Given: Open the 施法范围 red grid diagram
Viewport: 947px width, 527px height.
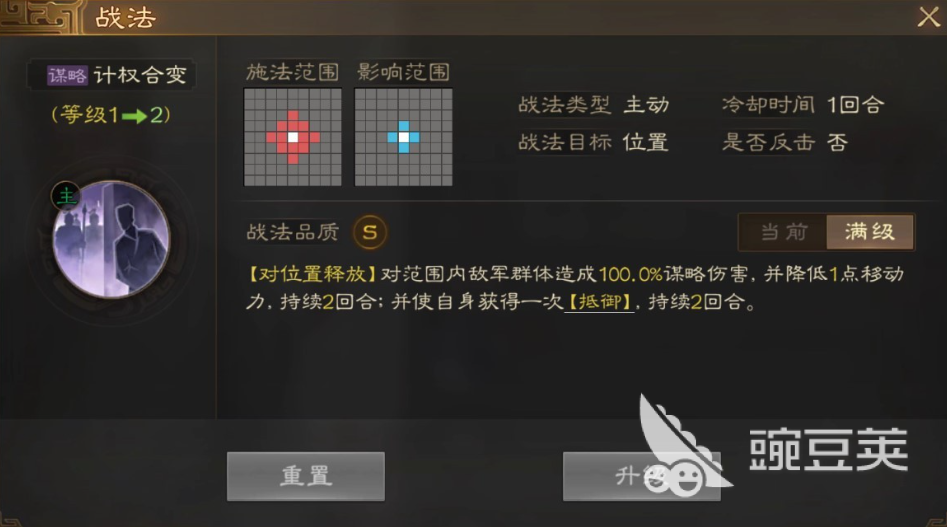Looking at the screenshot, I should pos(293,137).
